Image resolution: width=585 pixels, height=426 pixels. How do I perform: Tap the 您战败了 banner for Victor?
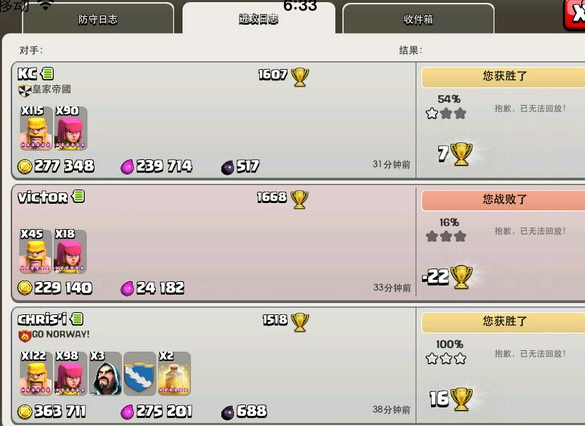tap(503, 200)
